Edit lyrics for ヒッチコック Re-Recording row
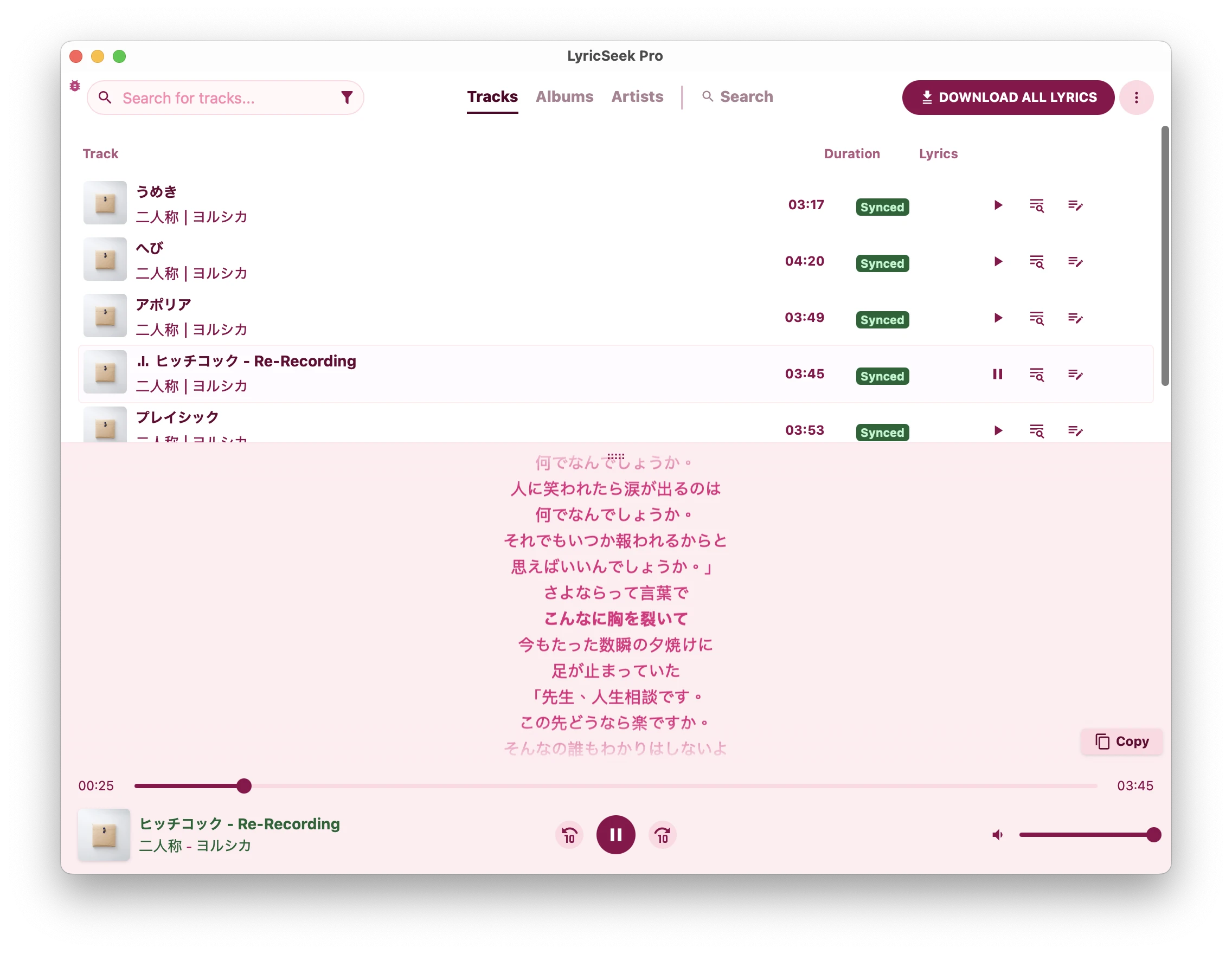This screenshot has height=954, width=1232. point(1075,375)
